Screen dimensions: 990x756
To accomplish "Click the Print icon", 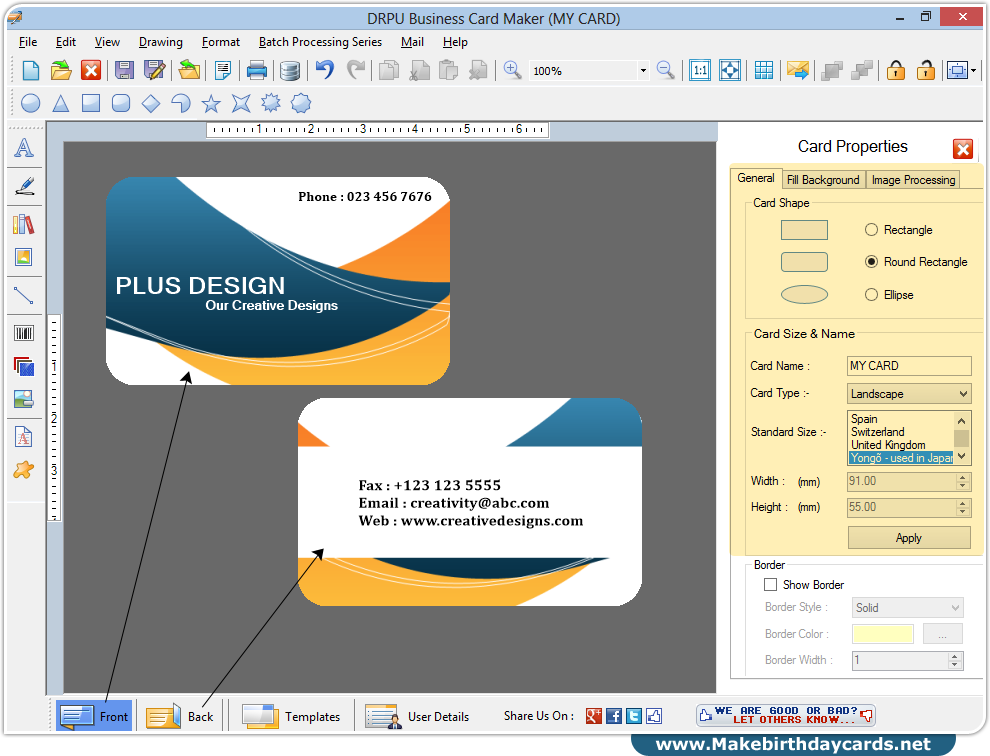I will coord(256,70).
